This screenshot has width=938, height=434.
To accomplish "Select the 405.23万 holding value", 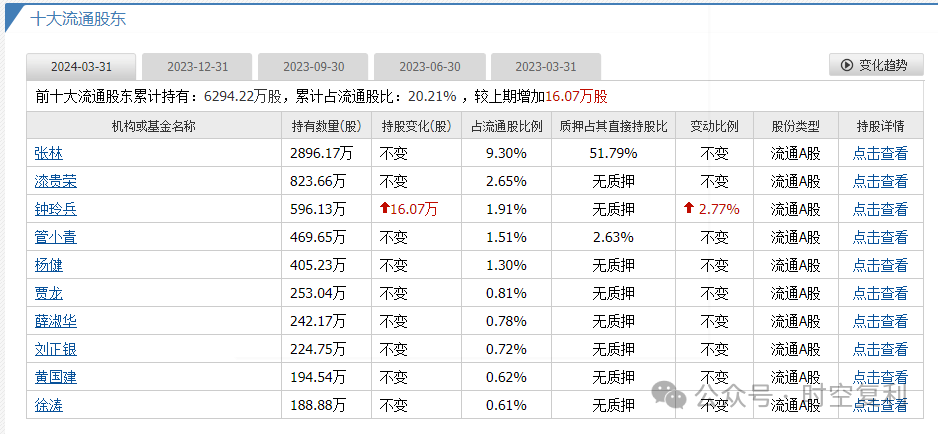I will click(318, 265).
